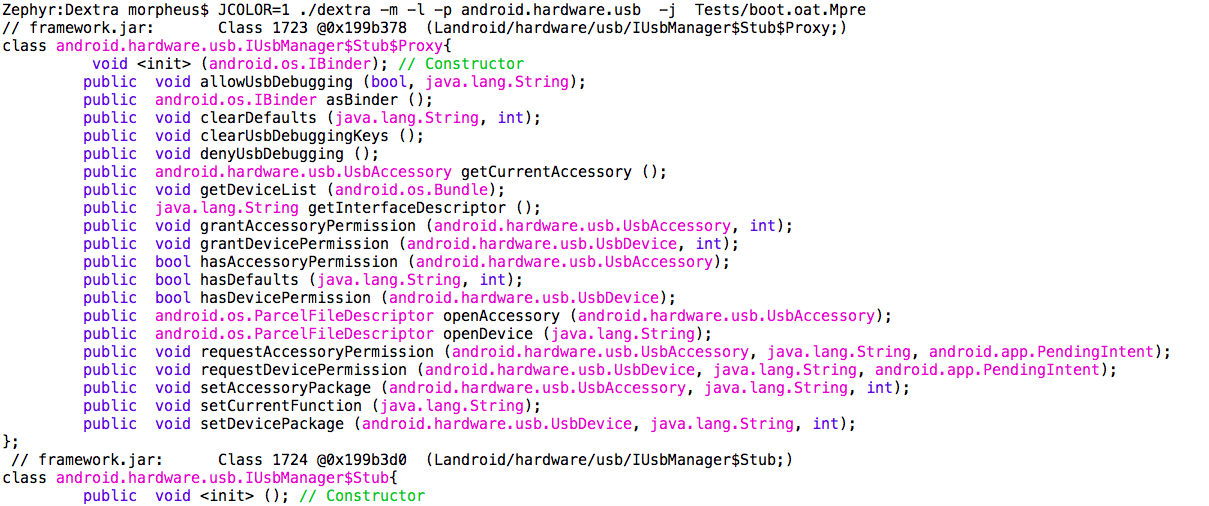Click the "Zephyr:Dextra morpheus$" shell prompt
Image resolution: width=1209 pixels, height=506 pixels.
[x=106, y=10]
